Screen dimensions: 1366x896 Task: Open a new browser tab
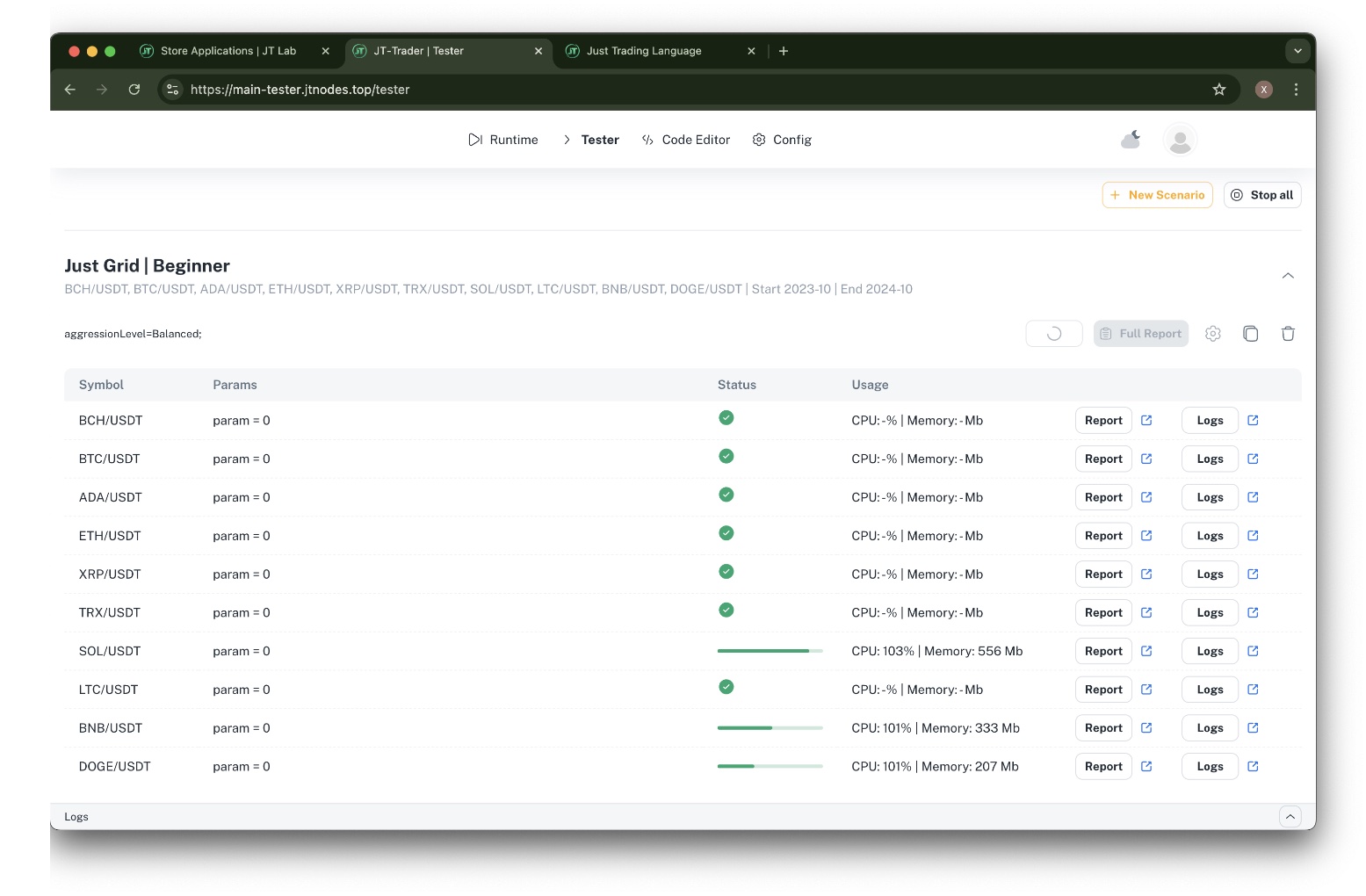pyautogui.click(x=784, y=51)
